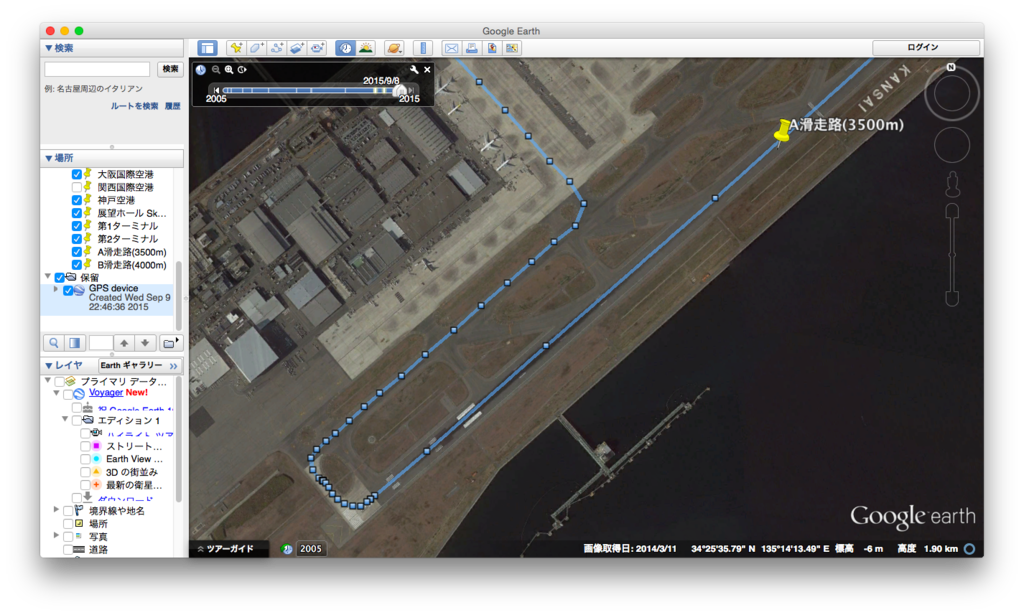
Task: Step time slider back to previous date
Action: click(216, 90)
